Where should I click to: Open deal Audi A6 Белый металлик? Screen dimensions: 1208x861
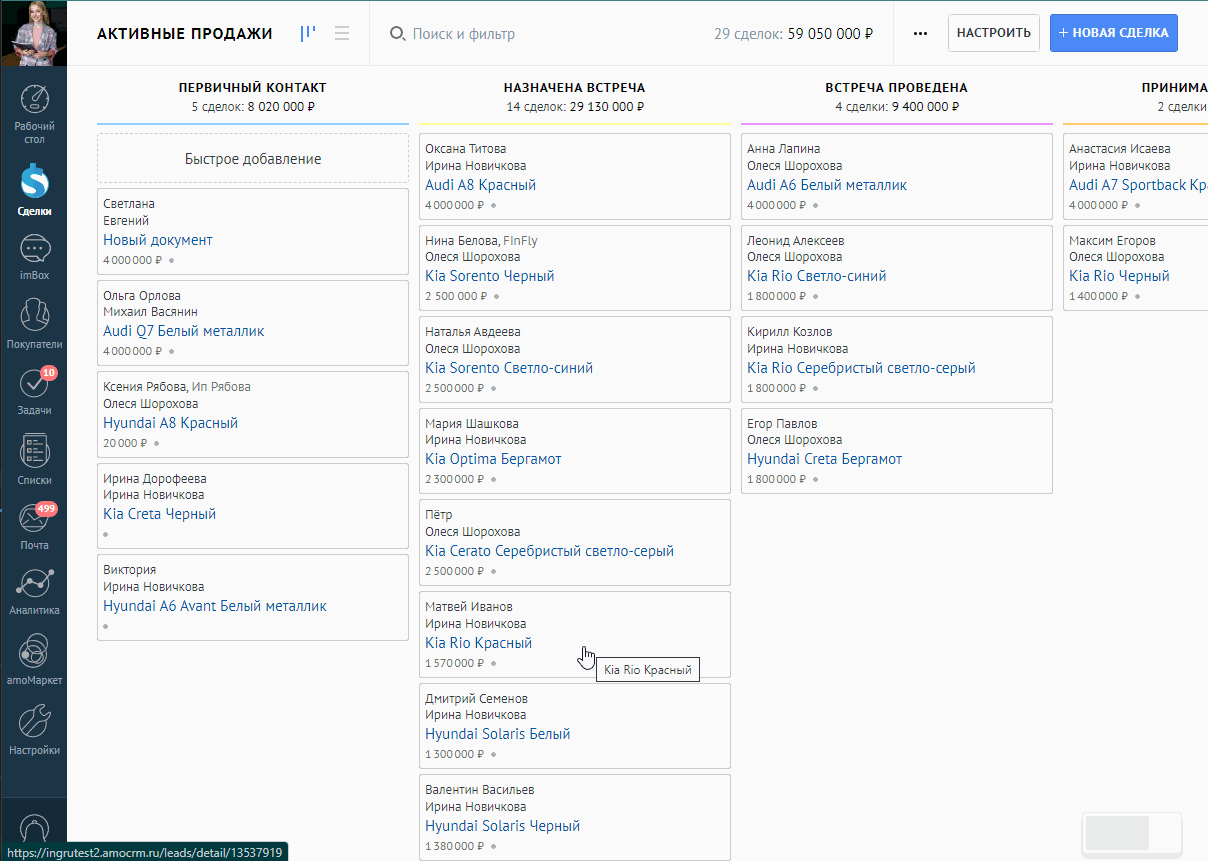click(827, 185)
